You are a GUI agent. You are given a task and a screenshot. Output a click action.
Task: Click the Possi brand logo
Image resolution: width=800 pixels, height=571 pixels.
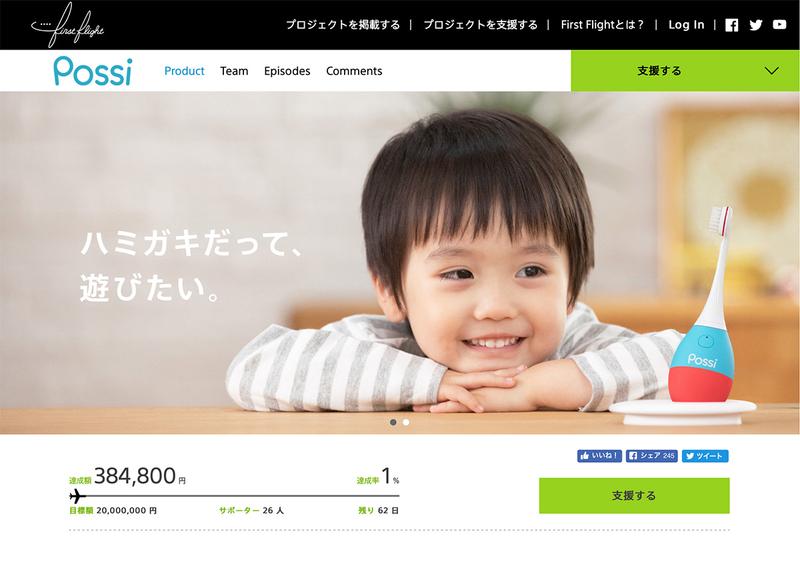point(93,71)
